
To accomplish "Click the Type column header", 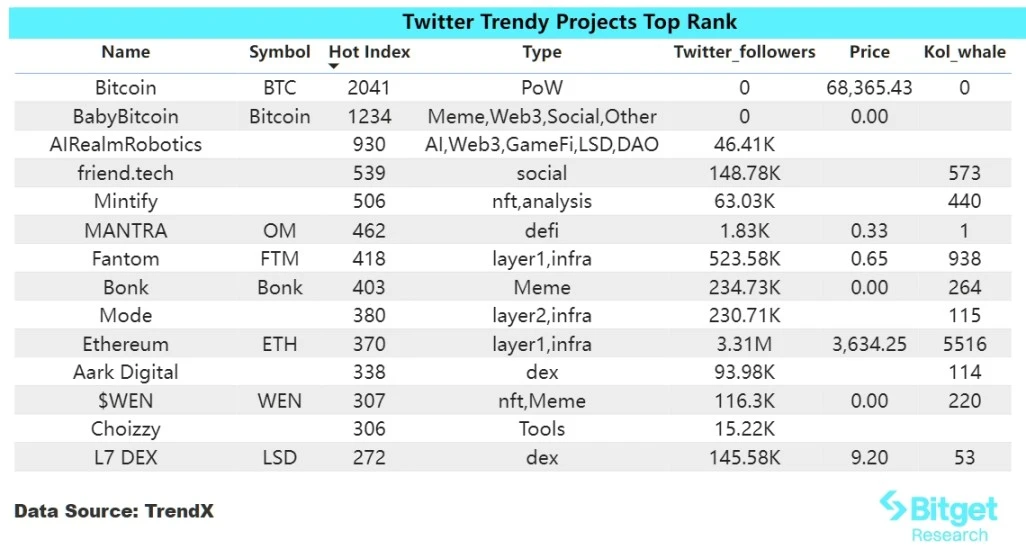I will (542, 52).
